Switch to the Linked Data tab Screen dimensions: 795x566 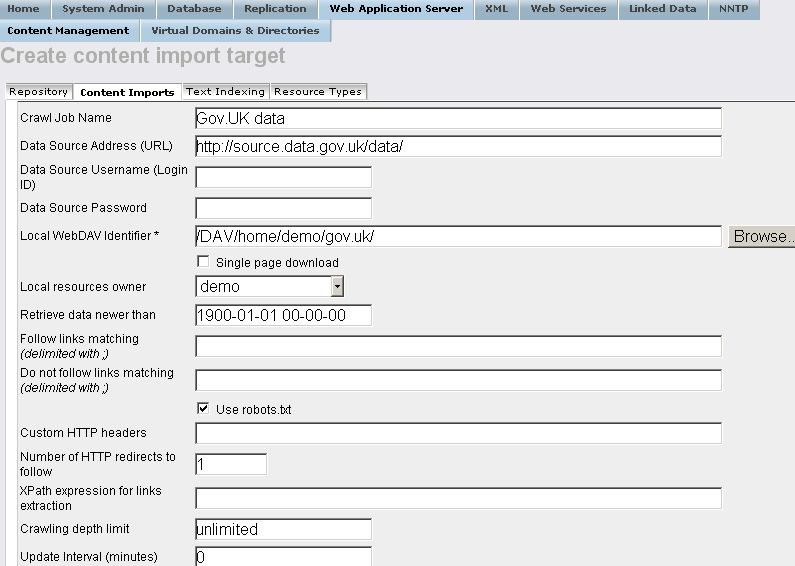662,9
